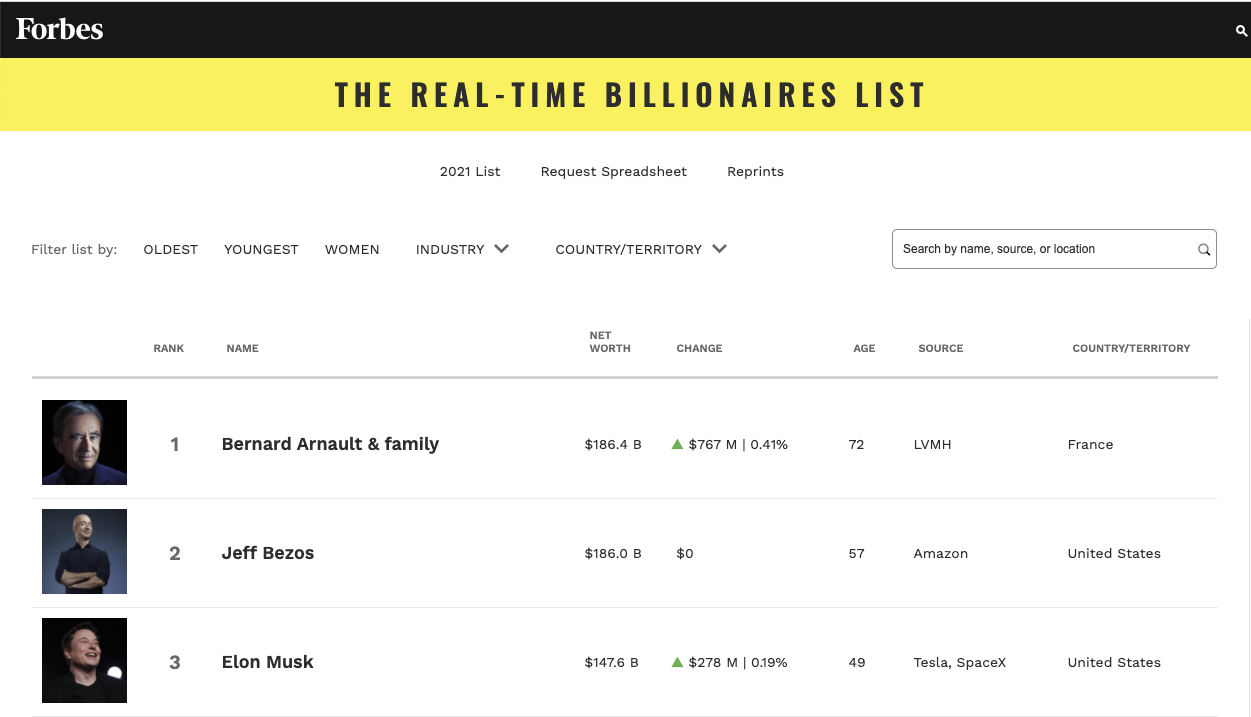Click the search magnifier in top bar
Screen dimensions: 1251x717
[1241, 31]
